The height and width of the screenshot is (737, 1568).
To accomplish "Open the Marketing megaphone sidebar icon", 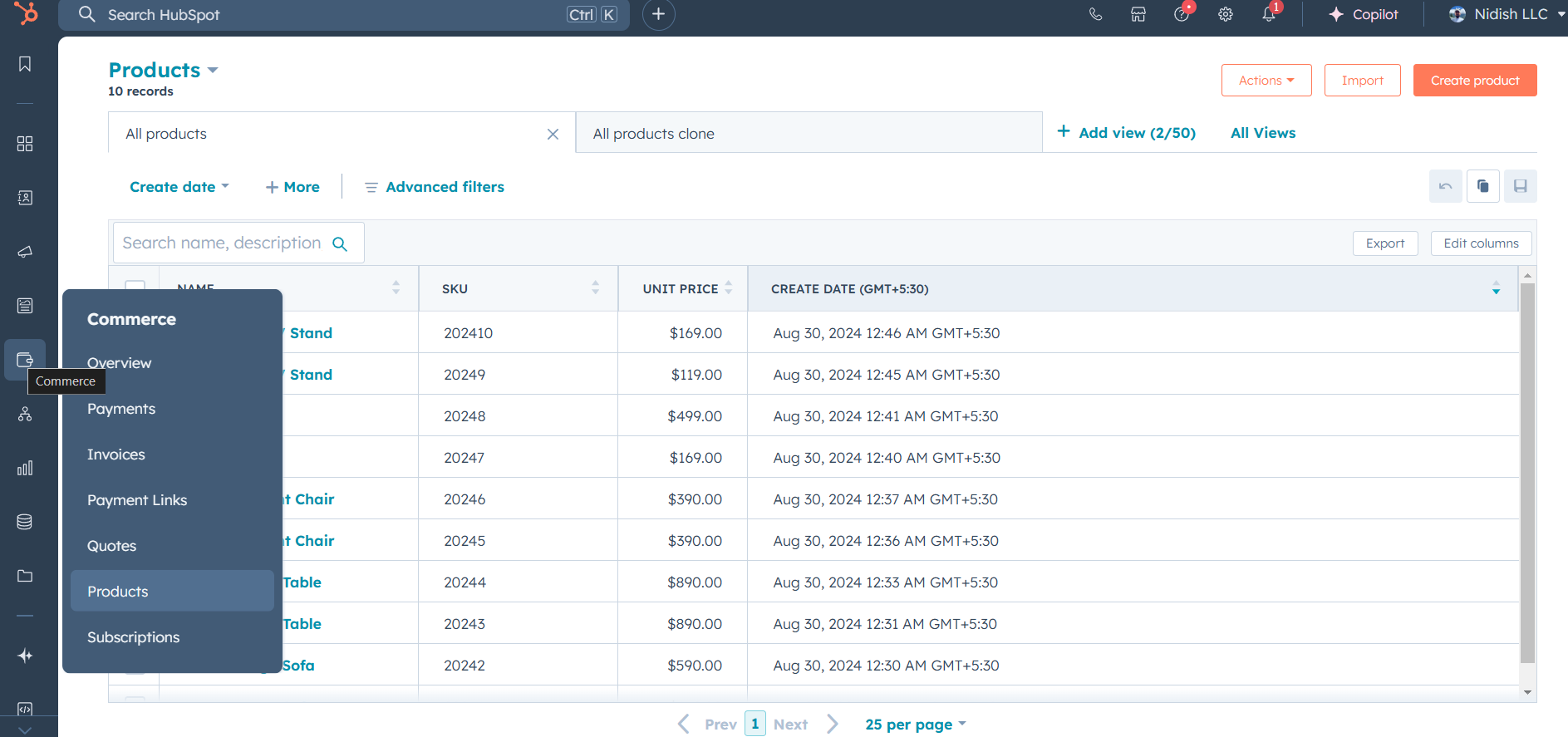I will [x=25, y=252].
